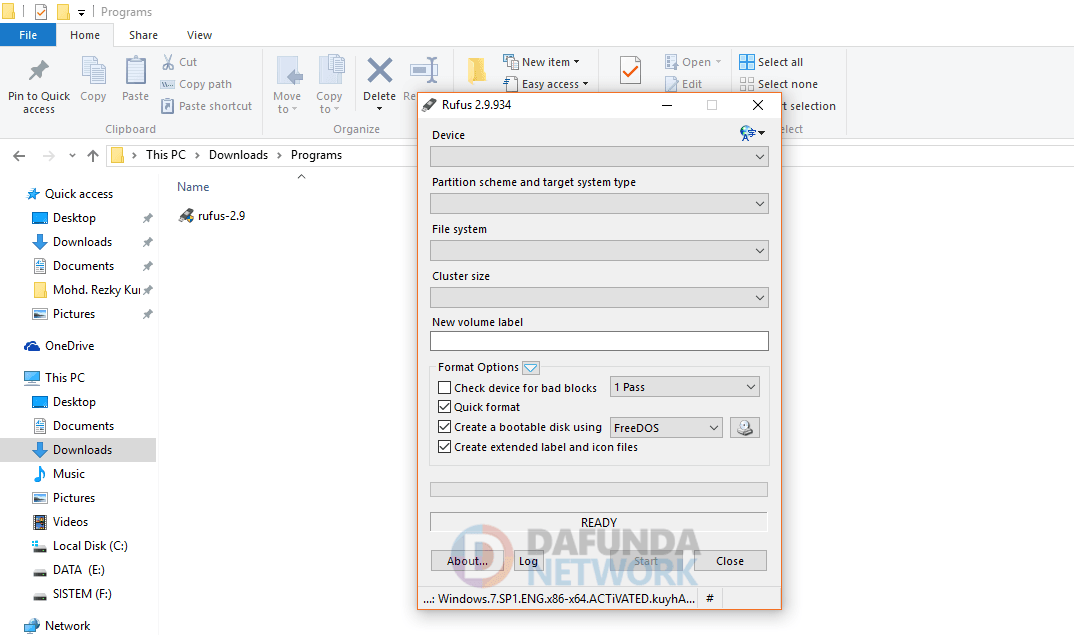Click the select ISO disk image icon

click(744, 428)
